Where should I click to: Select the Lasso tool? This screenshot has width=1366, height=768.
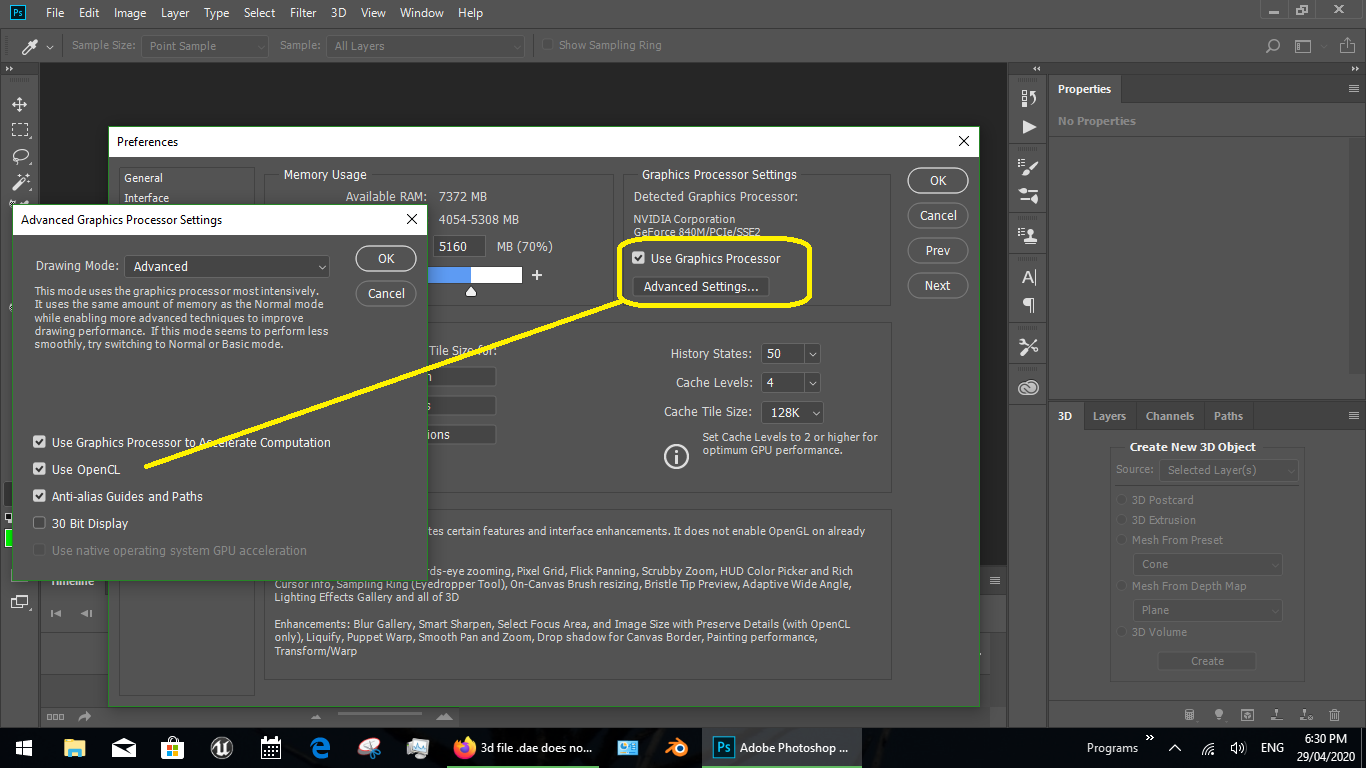(20, 155)
